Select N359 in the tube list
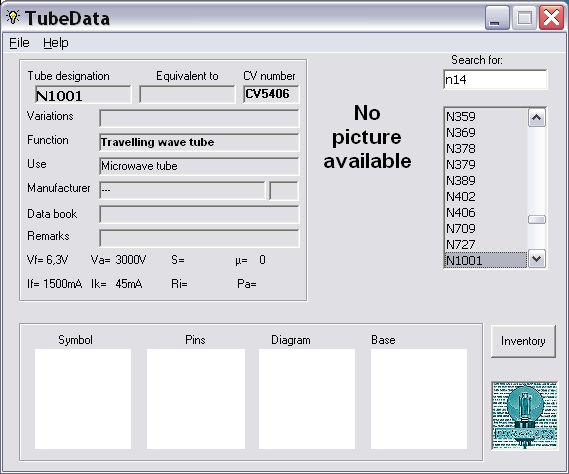The image size is (569, 474). 485,117
